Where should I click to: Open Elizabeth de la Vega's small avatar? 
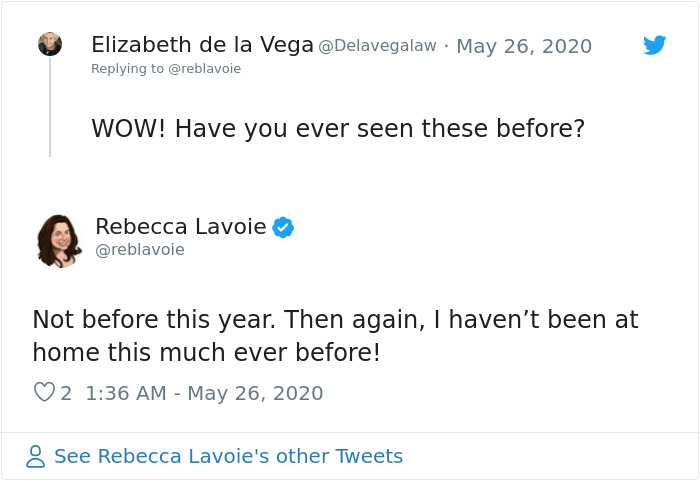50,44
